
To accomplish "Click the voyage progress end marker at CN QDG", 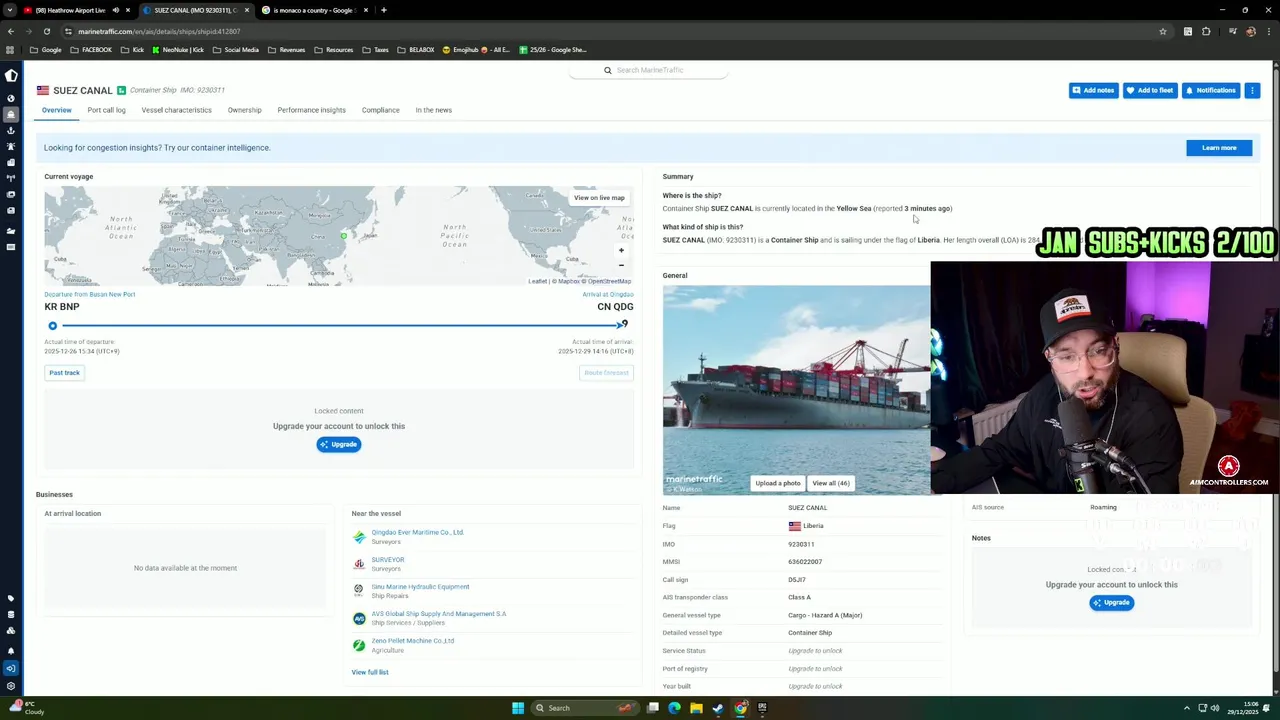I will click(x=623, y=324).
